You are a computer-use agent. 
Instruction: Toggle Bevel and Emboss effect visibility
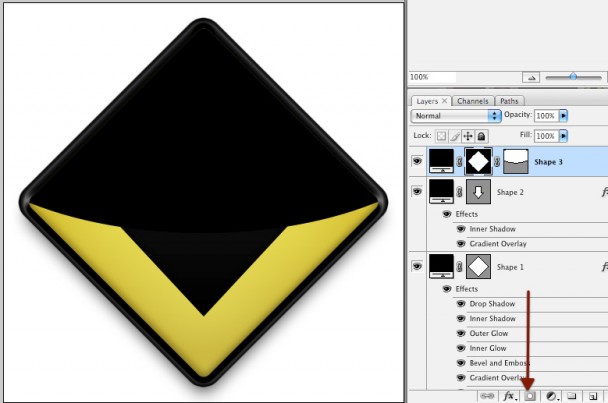coord(461,363)
